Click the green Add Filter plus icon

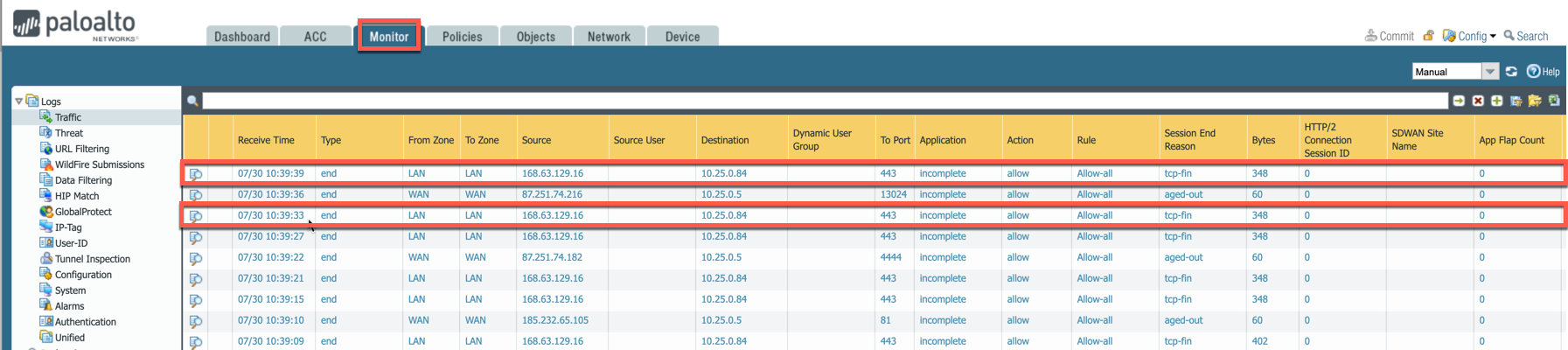[1497, 101]
